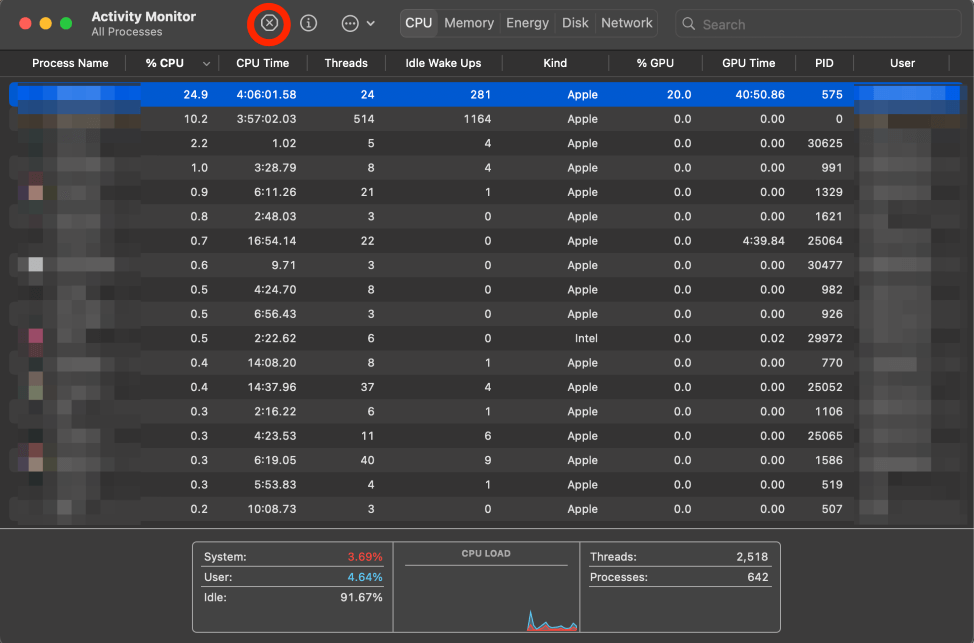Select the Network tab
The image size is (974, 643).
(x=627, y=23)
